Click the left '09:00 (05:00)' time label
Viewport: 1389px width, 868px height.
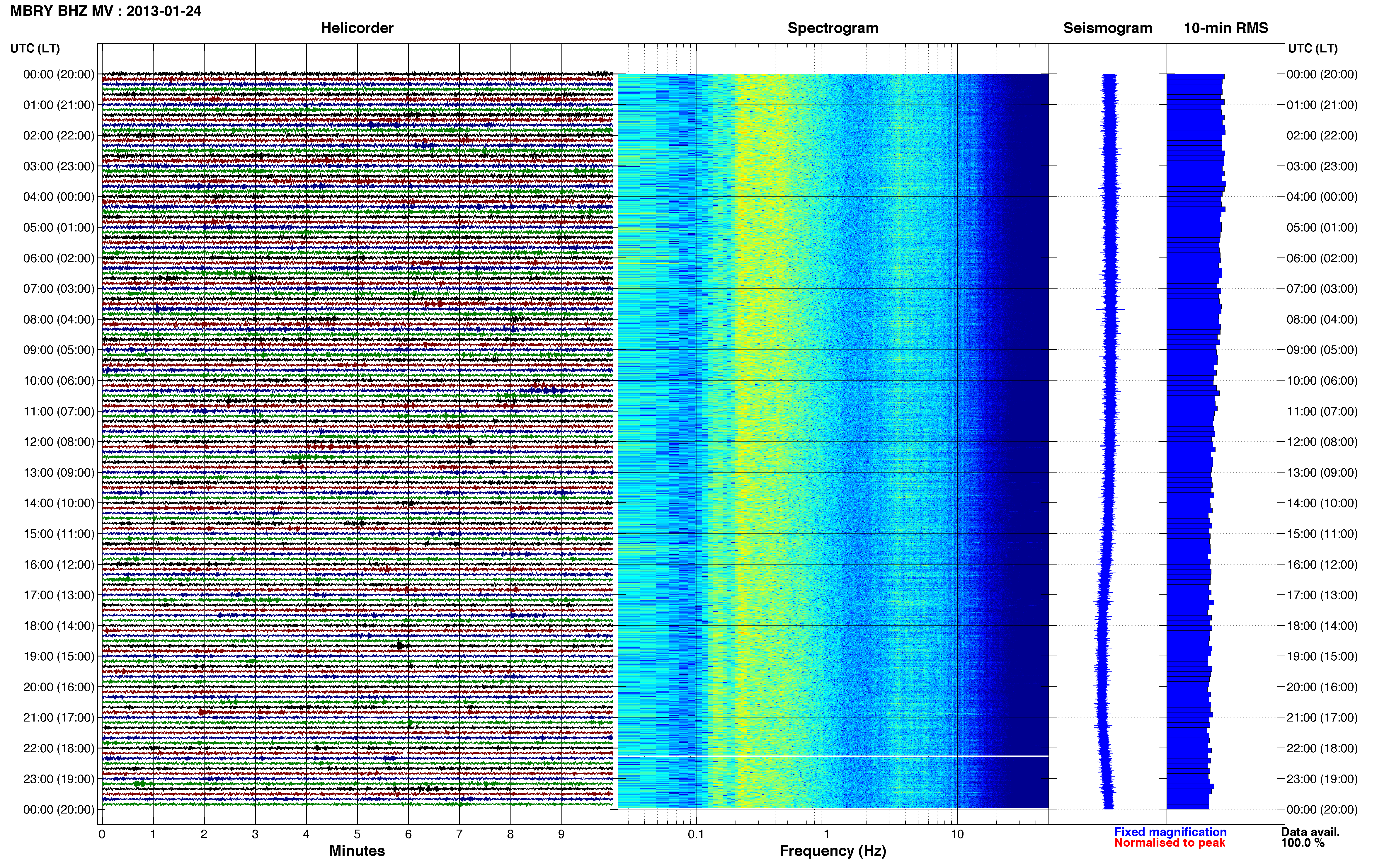(59, 350)
